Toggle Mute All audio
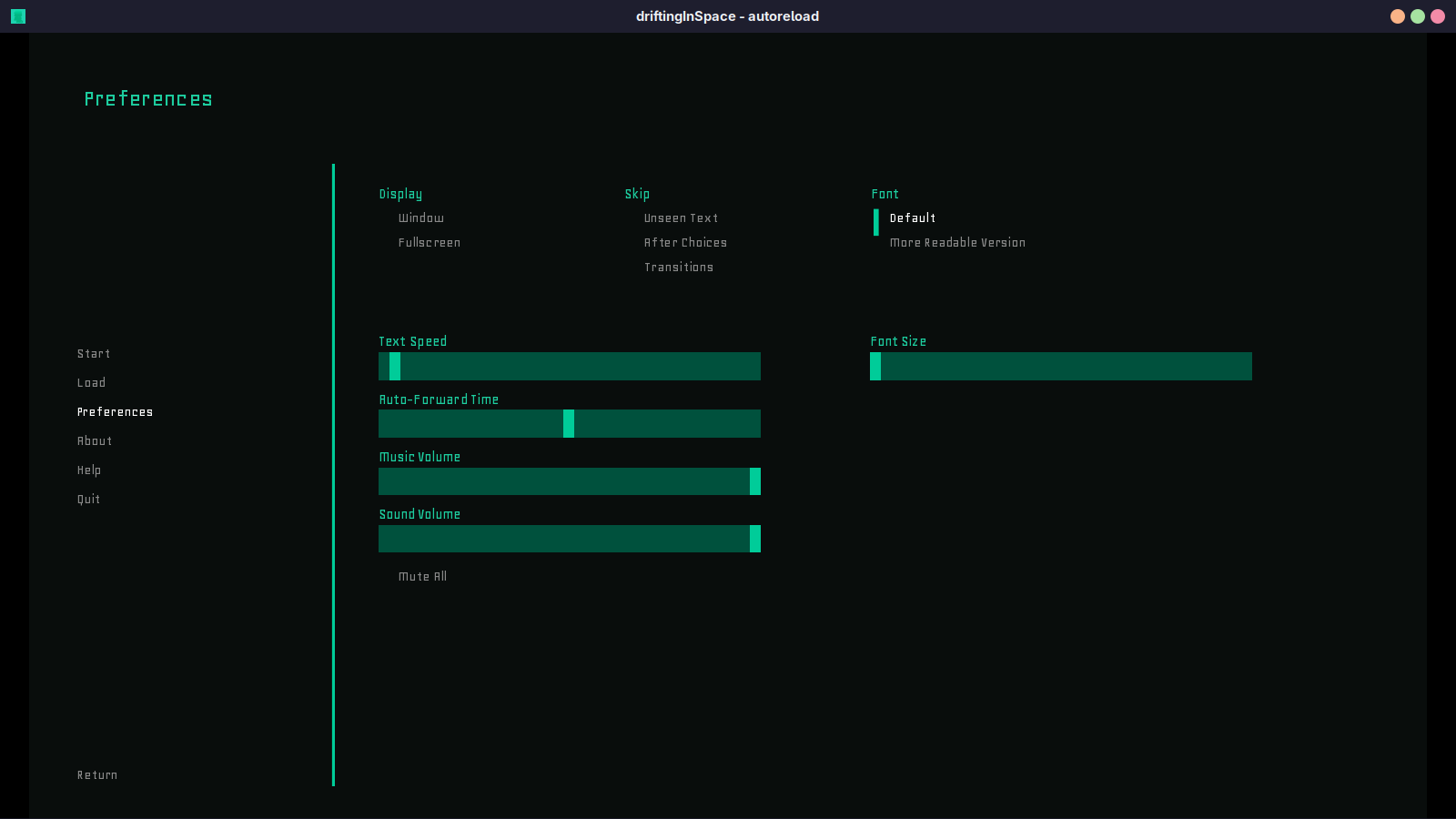This screenshot has width=1456, height=819. pyautogui.click(x=422, y=577)
